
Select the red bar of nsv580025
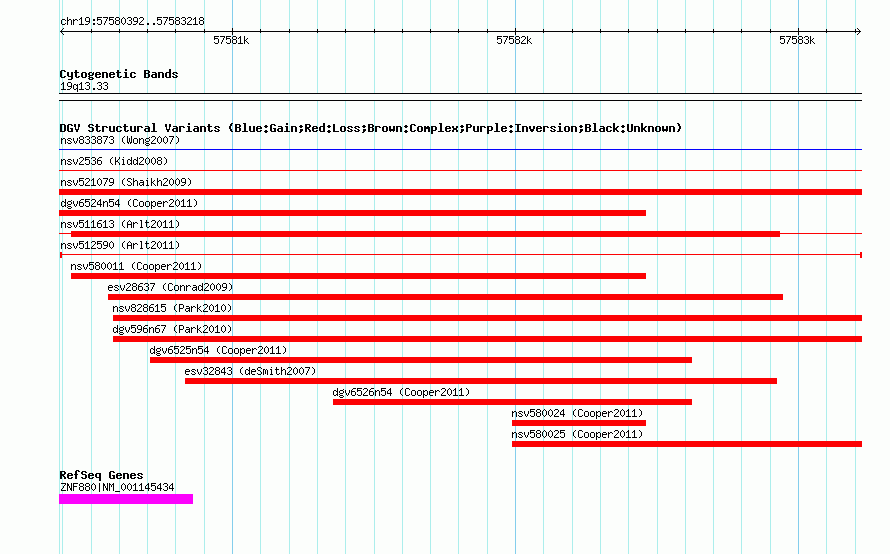coord(687,444)
